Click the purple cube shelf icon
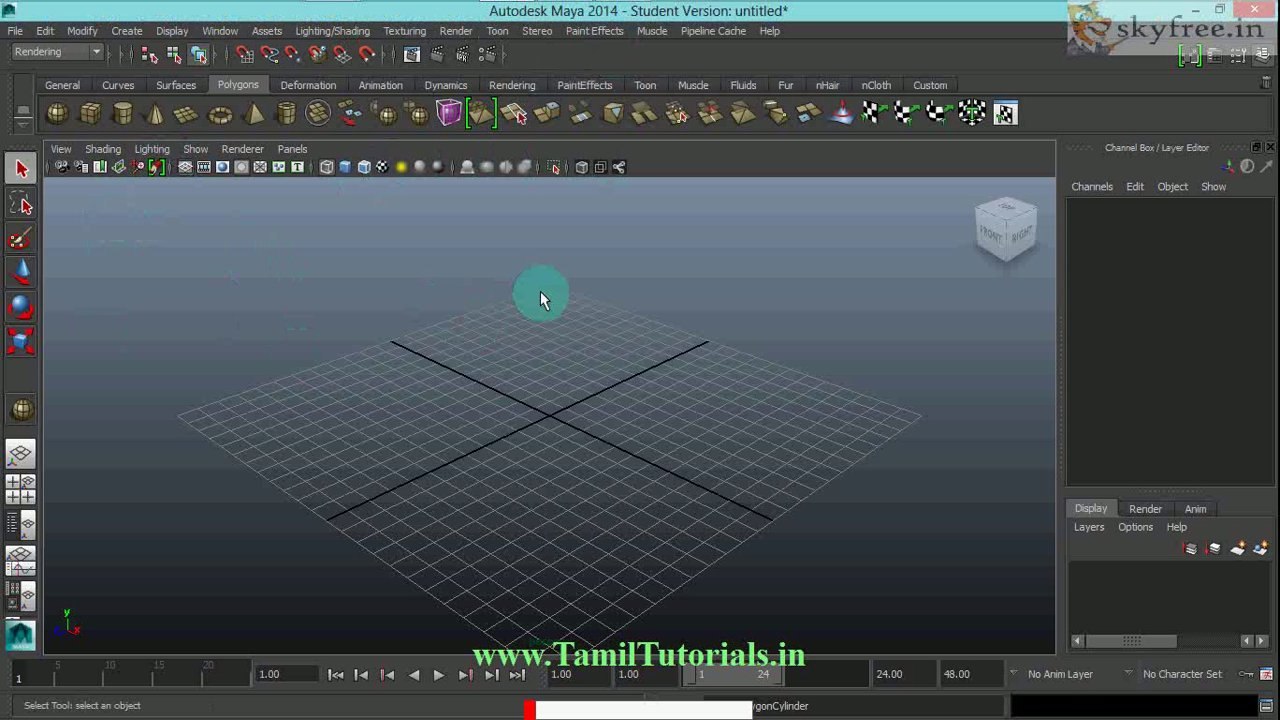Image resolution: width=1280 pixels, height=720 pixels. click(448, 114)
